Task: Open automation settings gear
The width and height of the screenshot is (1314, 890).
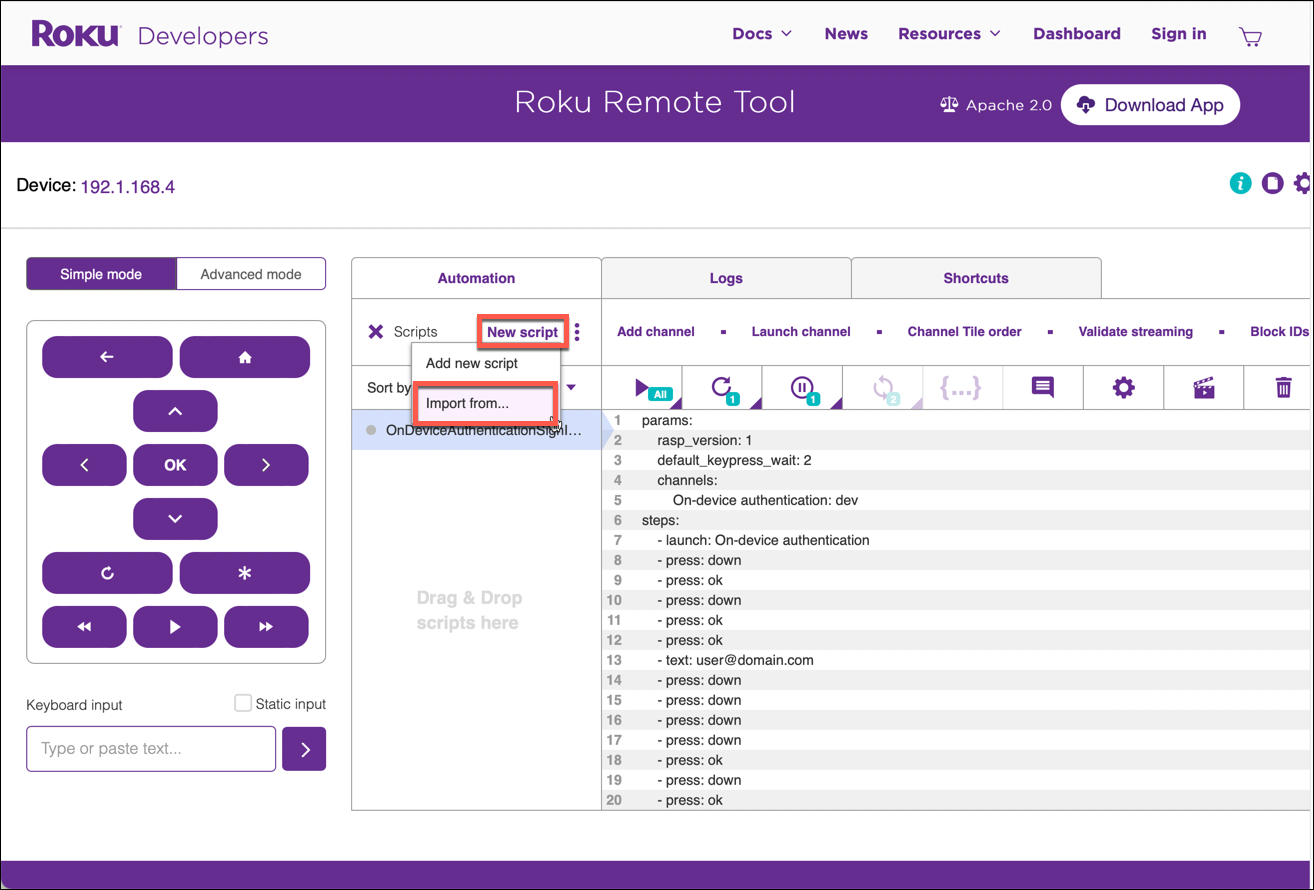Action: (x=1123, y=387)
